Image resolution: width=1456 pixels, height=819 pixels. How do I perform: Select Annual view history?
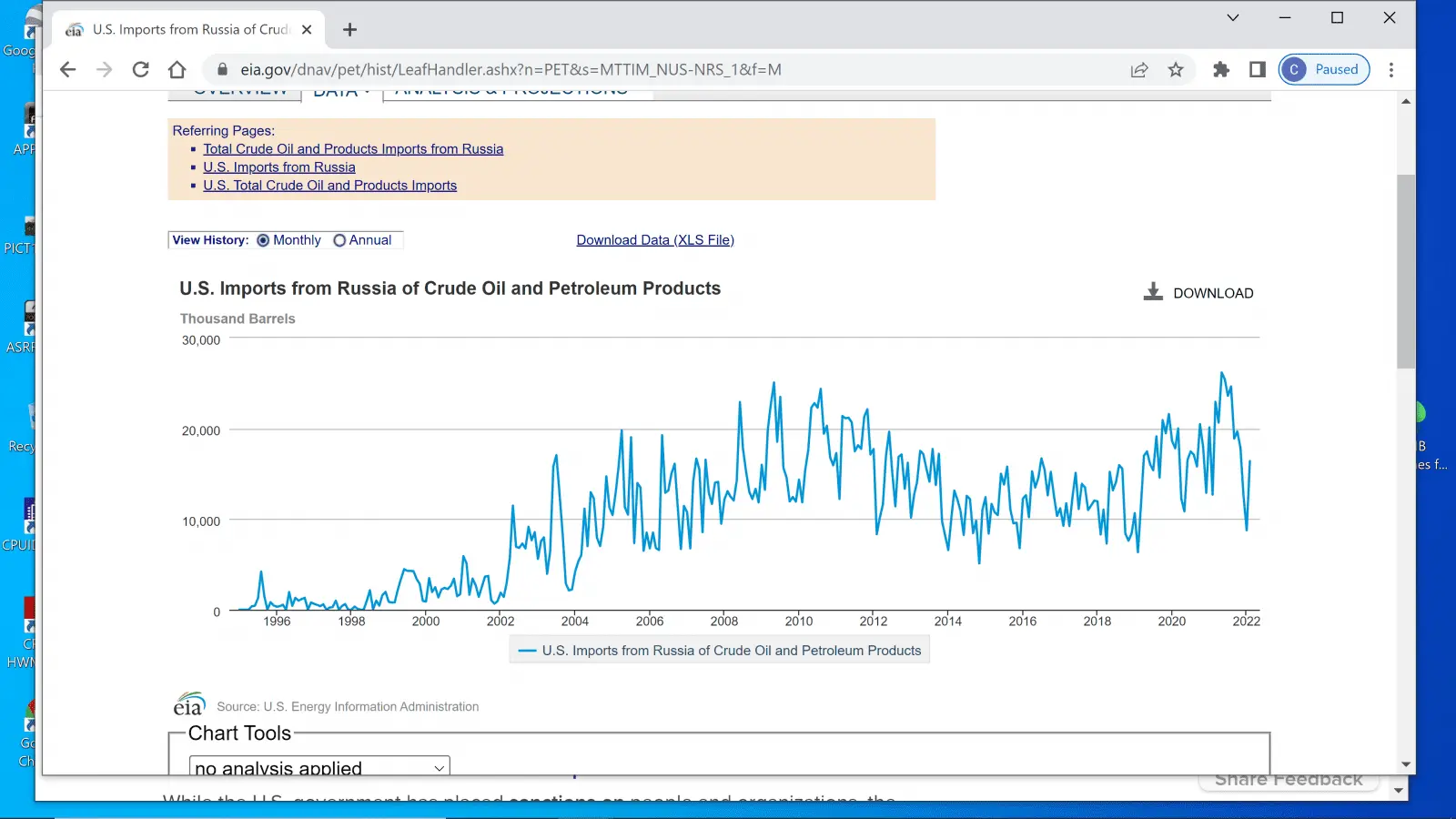pyautogui.click(x=339, y=240)
